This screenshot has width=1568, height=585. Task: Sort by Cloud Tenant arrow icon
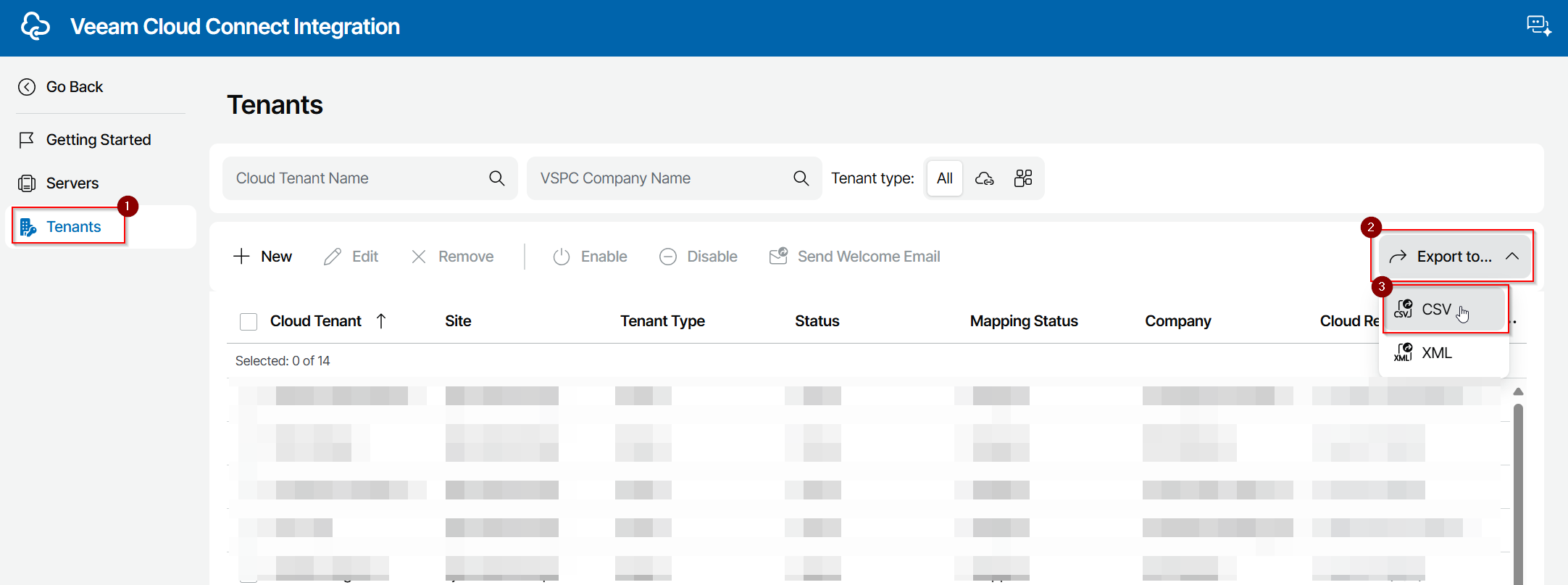tap(381, 321)
